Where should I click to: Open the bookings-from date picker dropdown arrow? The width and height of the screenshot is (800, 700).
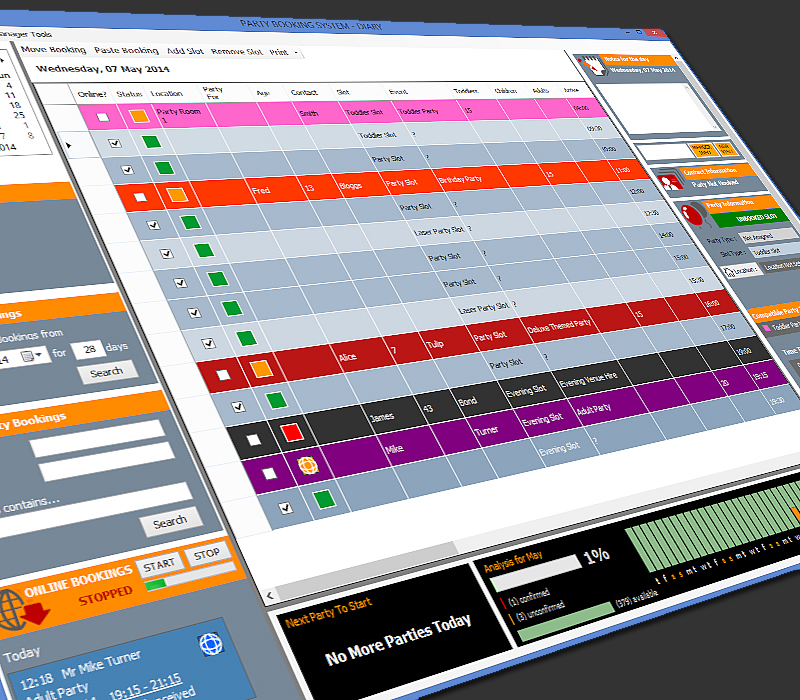coord(39,355)
